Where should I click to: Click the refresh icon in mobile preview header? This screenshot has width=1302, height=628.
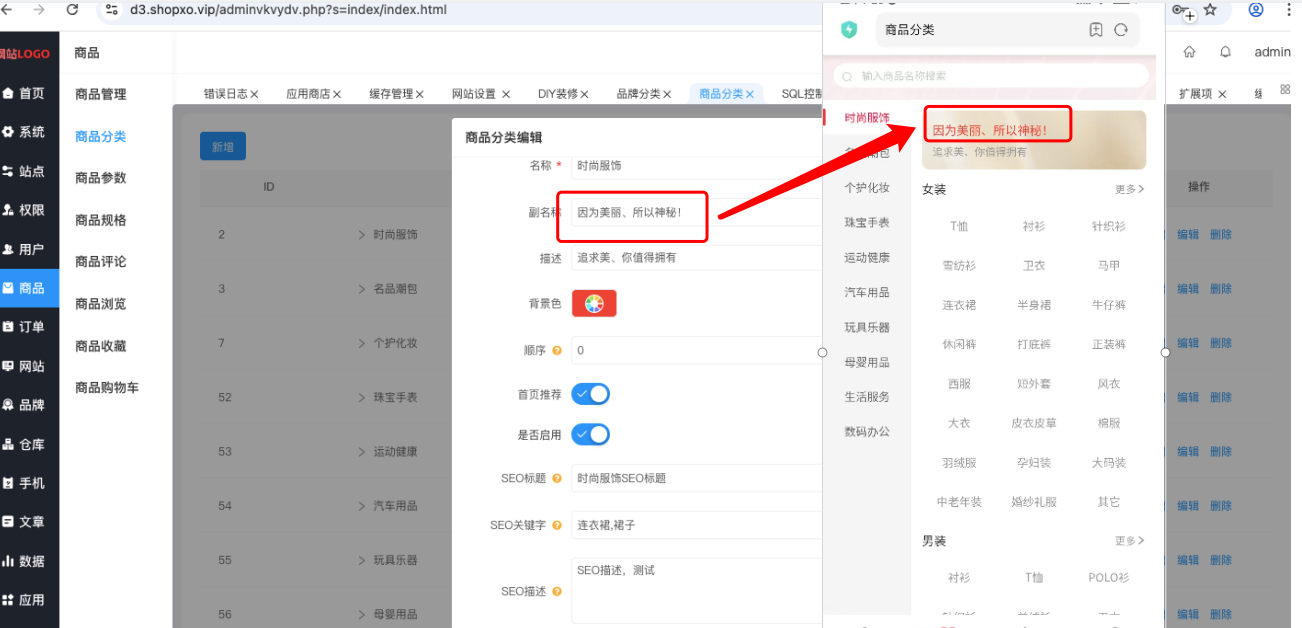tap(1121, 30)
